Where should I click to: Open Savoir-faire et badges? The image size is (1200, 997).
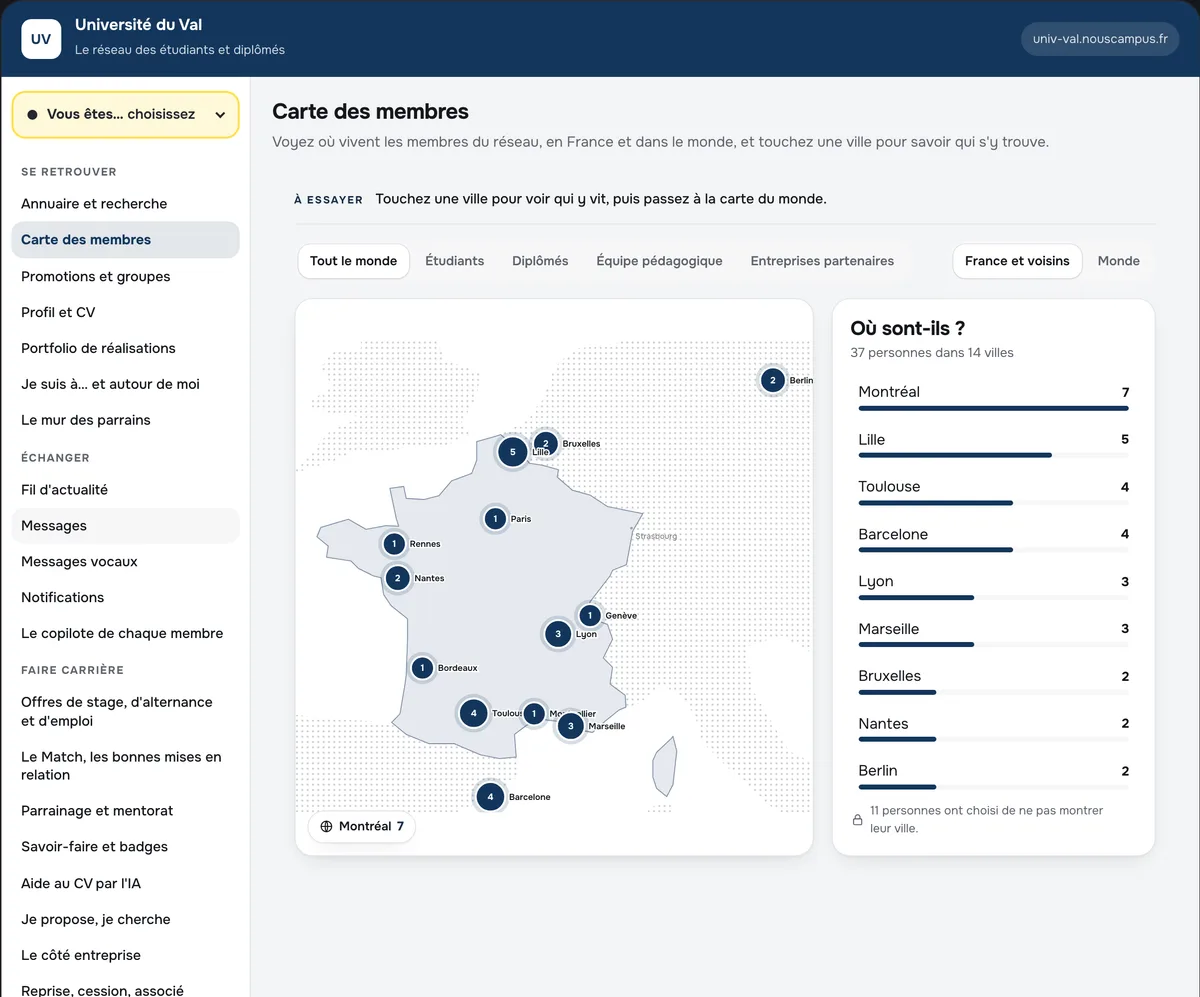click(x=125, y=846)
